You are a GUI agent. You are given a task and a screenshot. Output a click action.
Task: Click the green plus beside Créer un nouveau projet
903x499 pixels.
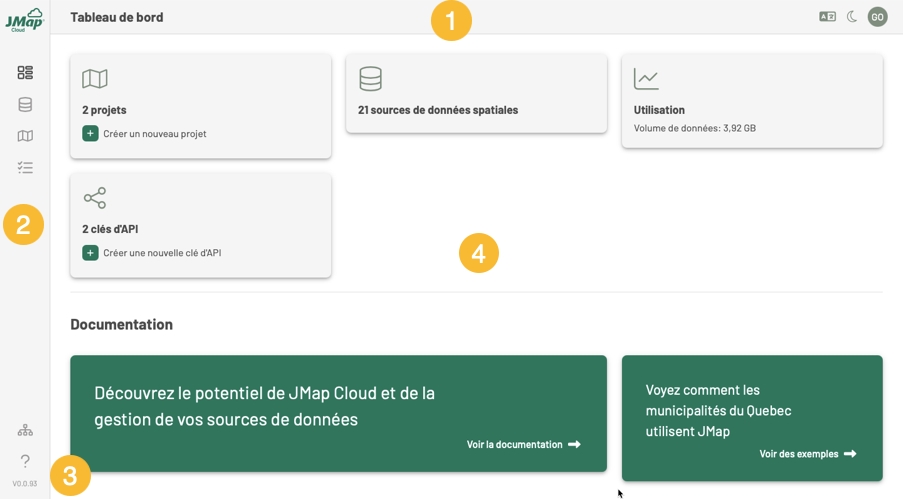pos(90,134)
